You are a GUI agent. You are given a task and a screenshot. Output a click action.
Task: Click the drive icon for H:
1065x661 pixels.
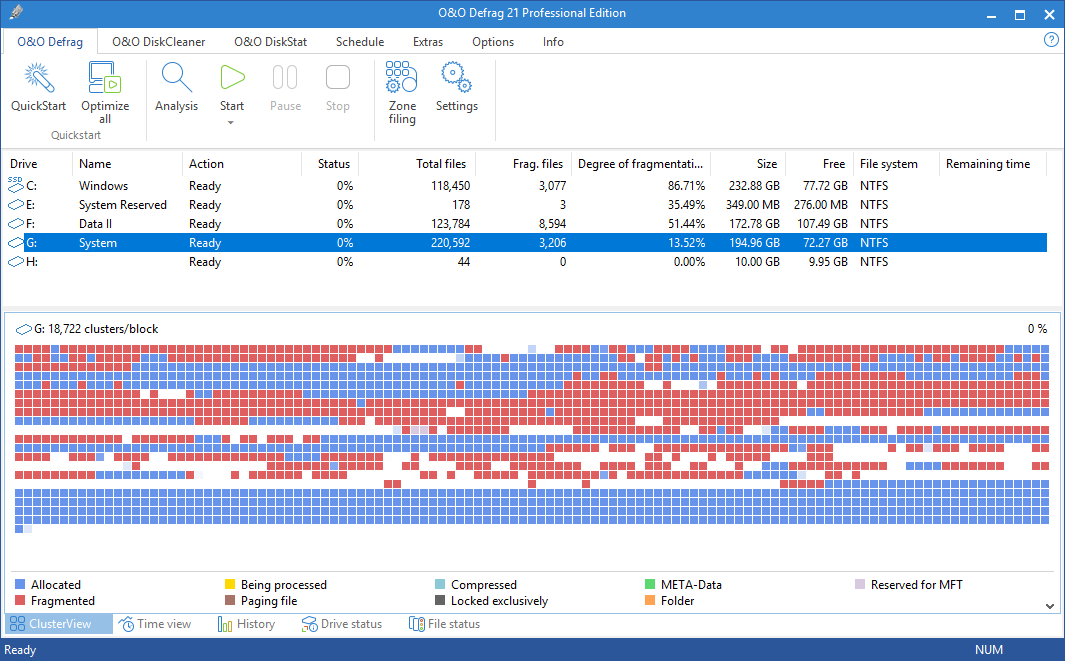[x=16, y=262]
